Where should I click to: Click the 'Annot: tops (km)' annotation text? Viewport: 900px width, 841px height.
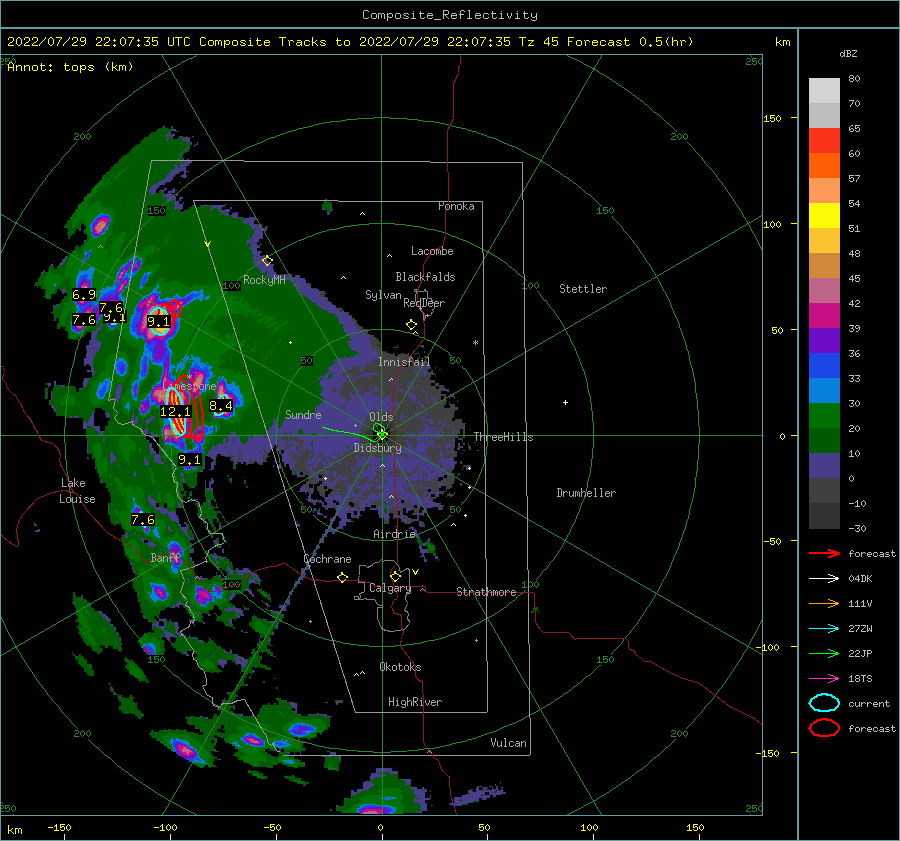70,67
